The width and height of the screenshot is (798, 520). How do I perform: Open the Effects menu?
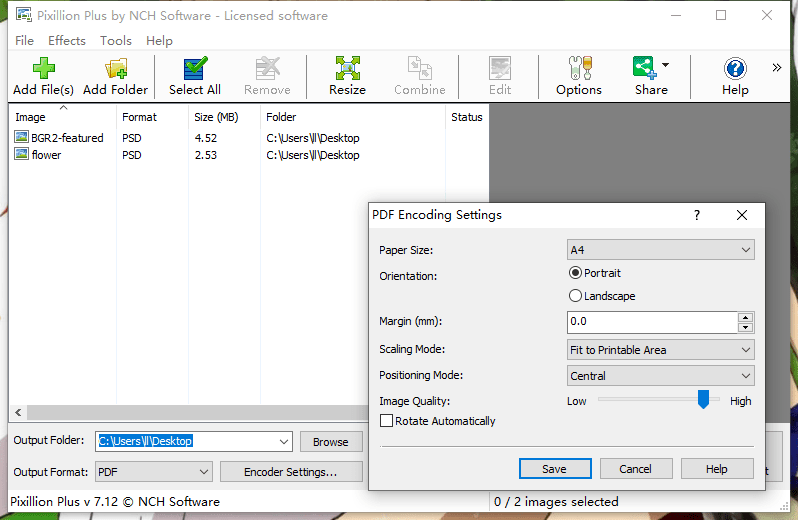pos(67,40)
